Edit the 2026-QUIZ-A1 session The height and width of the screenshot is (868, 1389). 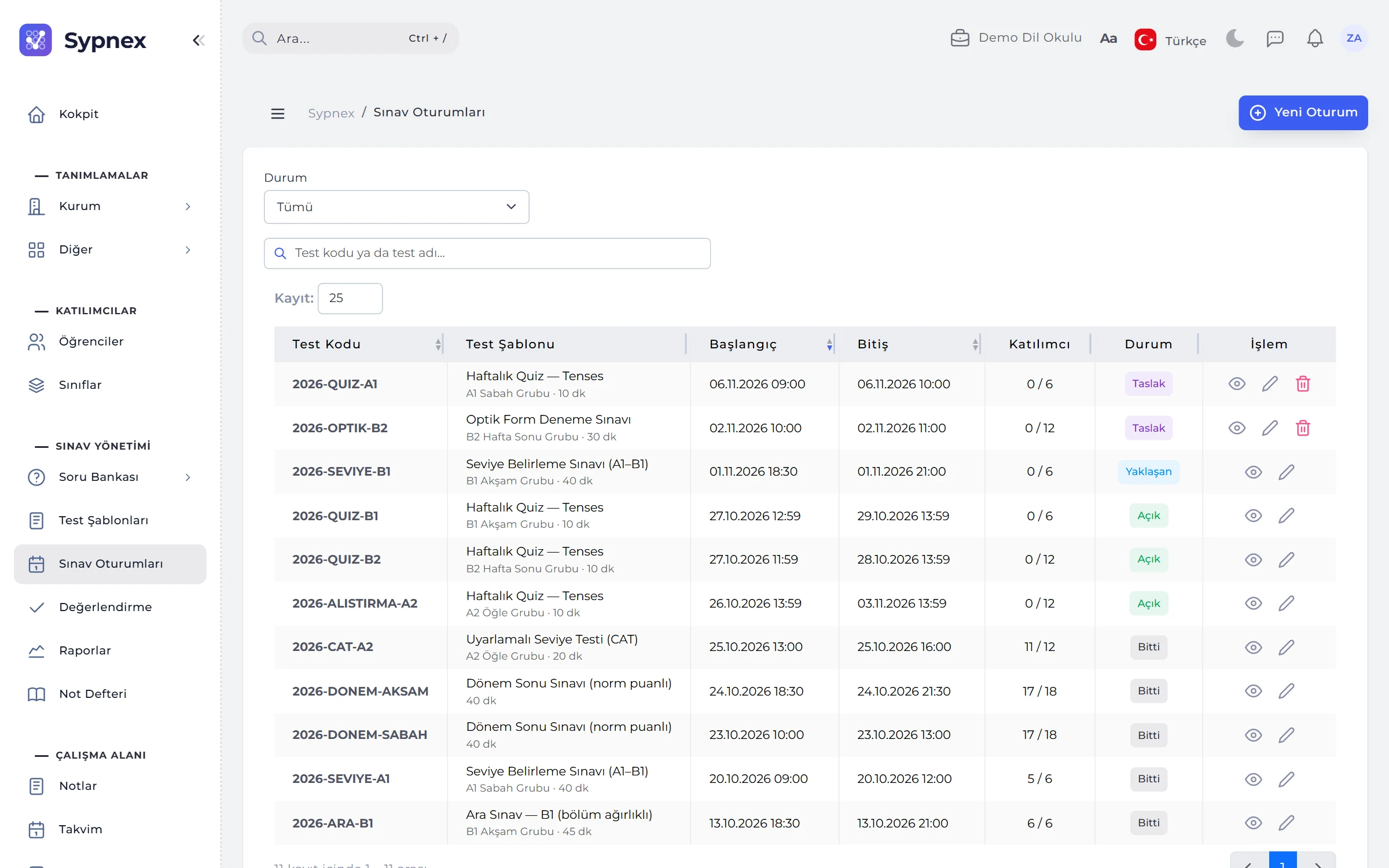(x=1270, y=384)
